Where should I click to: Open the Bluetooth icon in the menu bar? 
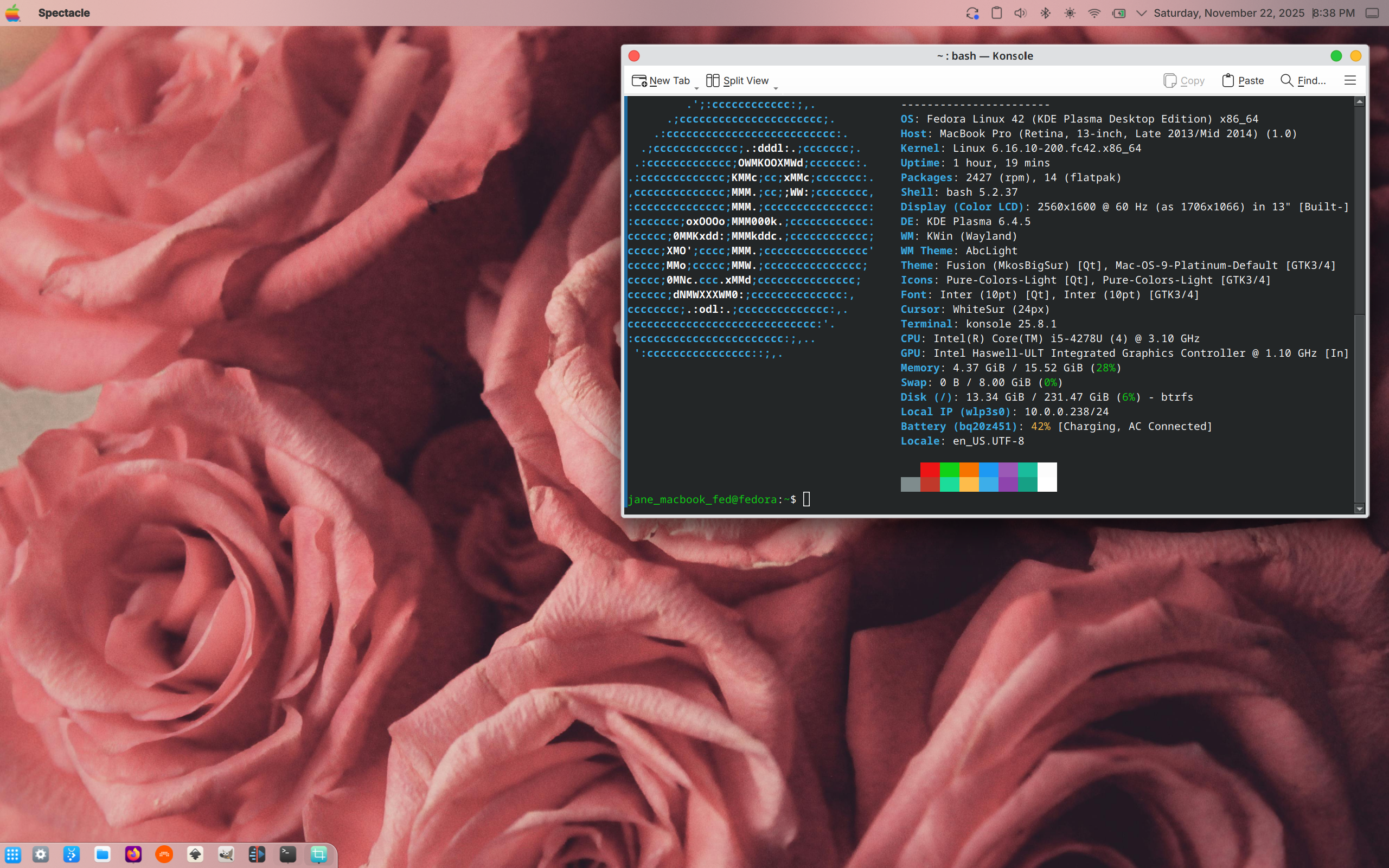click(x=1045, y=13)
